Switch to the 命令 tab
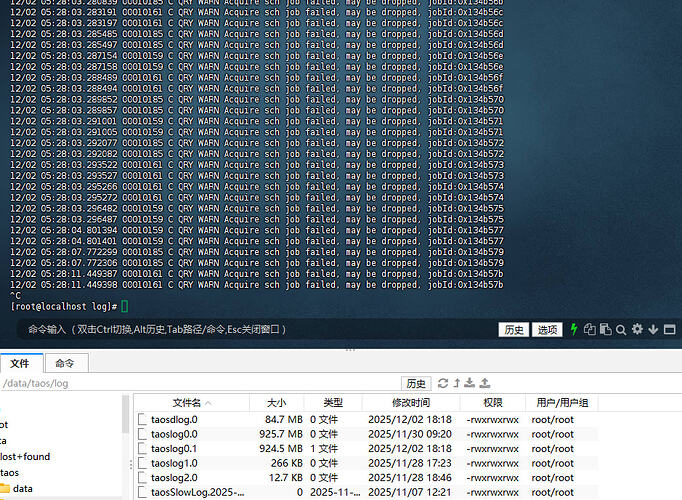Image resolution: width=682 pixels, height=500 pixels. [x=64, y=363]
